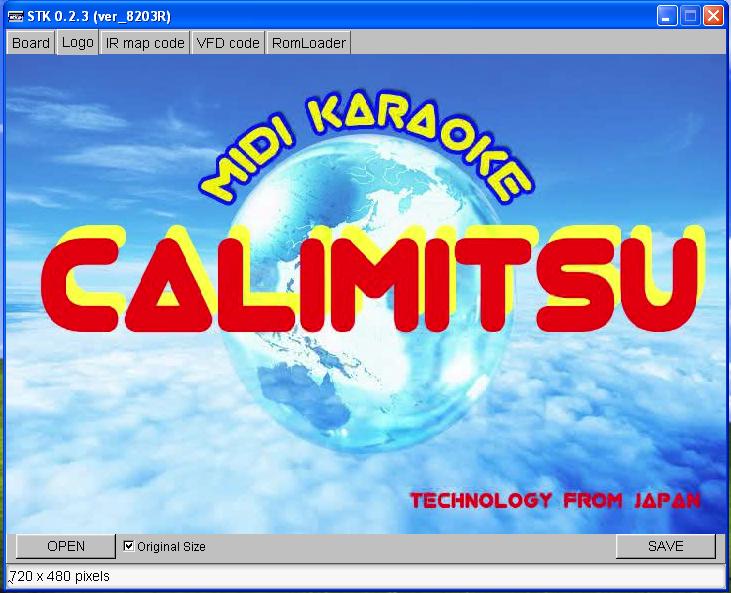This screenshot has width=731, height=593.
Task: Close the STK window
Action: pos(713,16)
